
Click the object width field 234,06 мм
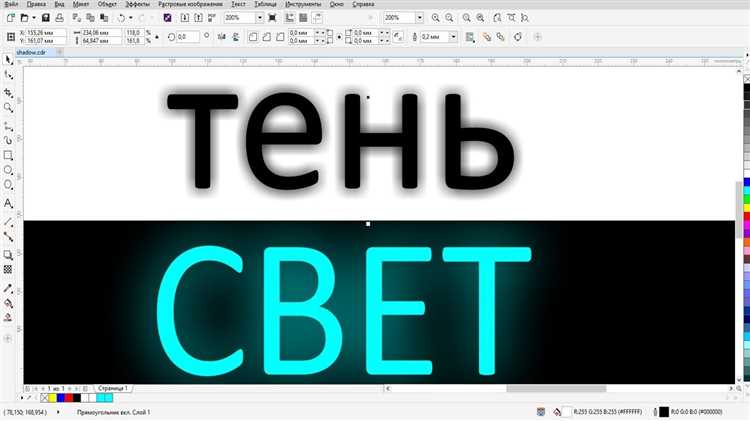100,33
